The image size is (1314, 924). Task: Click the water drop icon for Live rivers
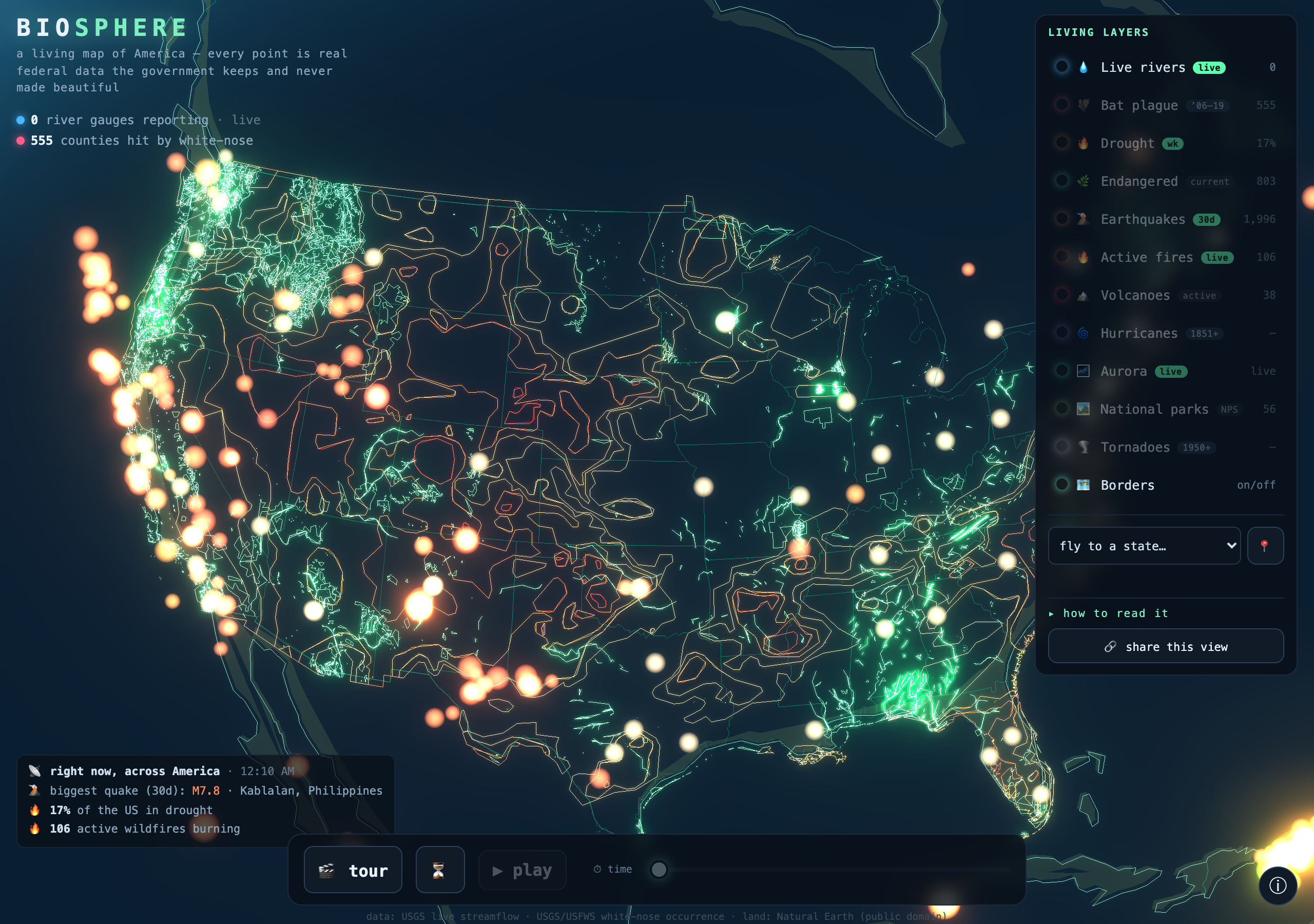click(1083, 68)
